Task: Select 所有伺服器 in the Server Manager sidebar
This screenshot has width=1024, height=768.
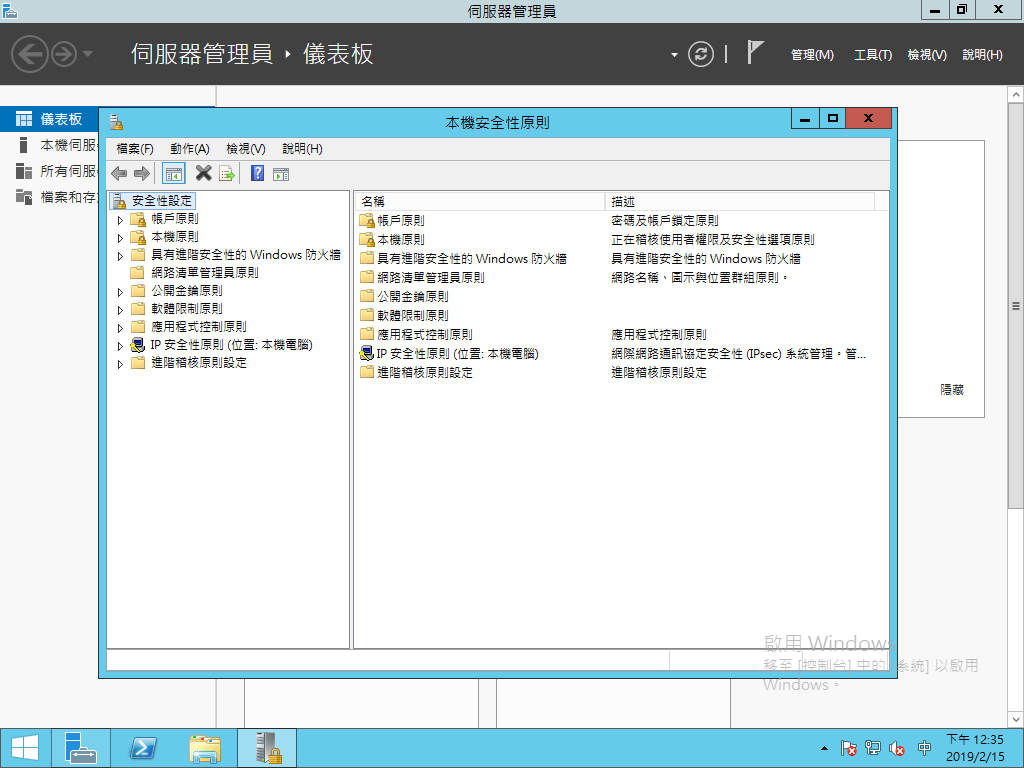Action: [x=49, y=171]
